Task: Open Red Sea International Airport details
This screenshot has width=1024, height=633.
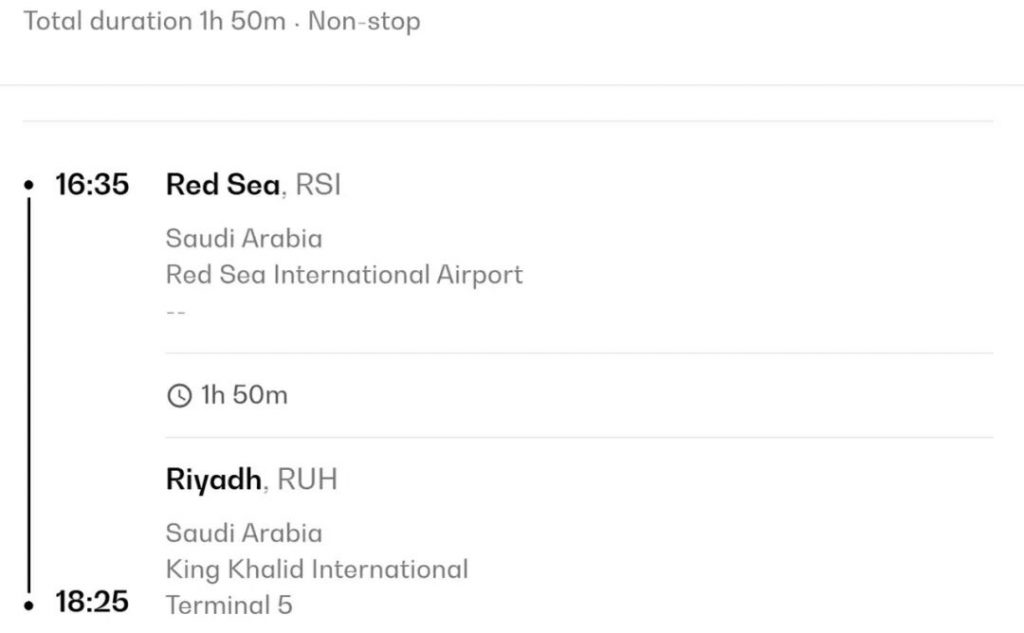Action: click(344, 274)
